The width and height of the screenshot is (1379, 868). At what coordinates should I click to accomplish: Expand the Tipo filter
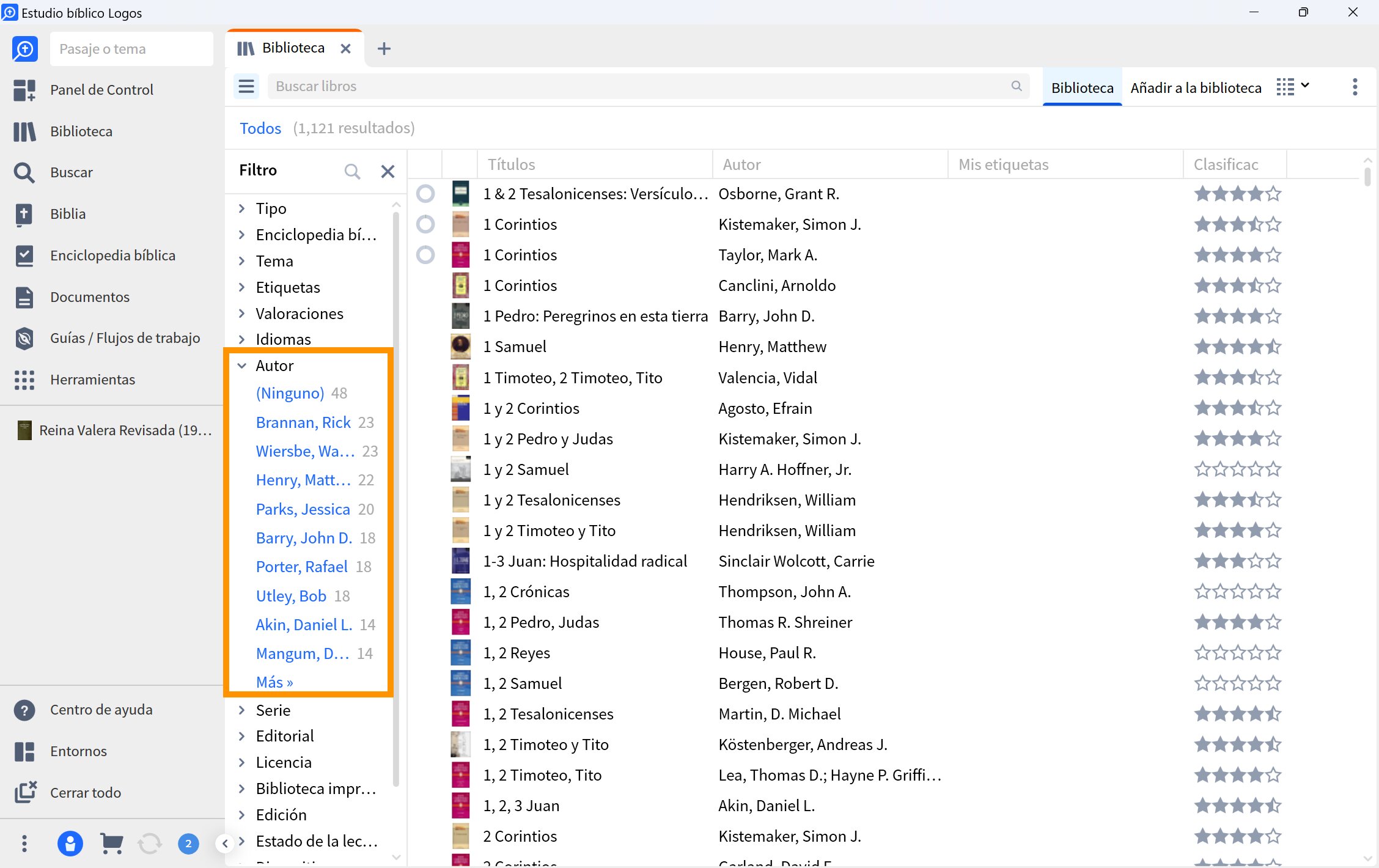coord(242,208)
